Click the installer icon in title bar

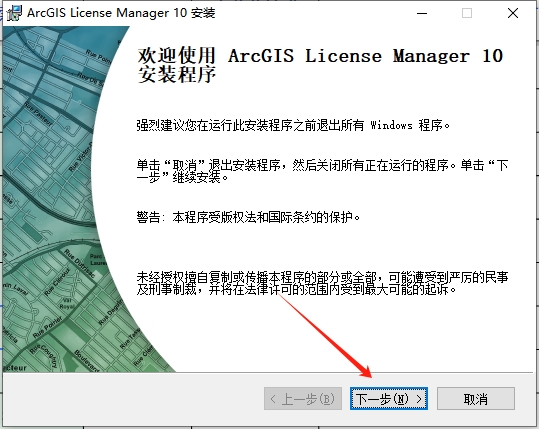[14, 13]
